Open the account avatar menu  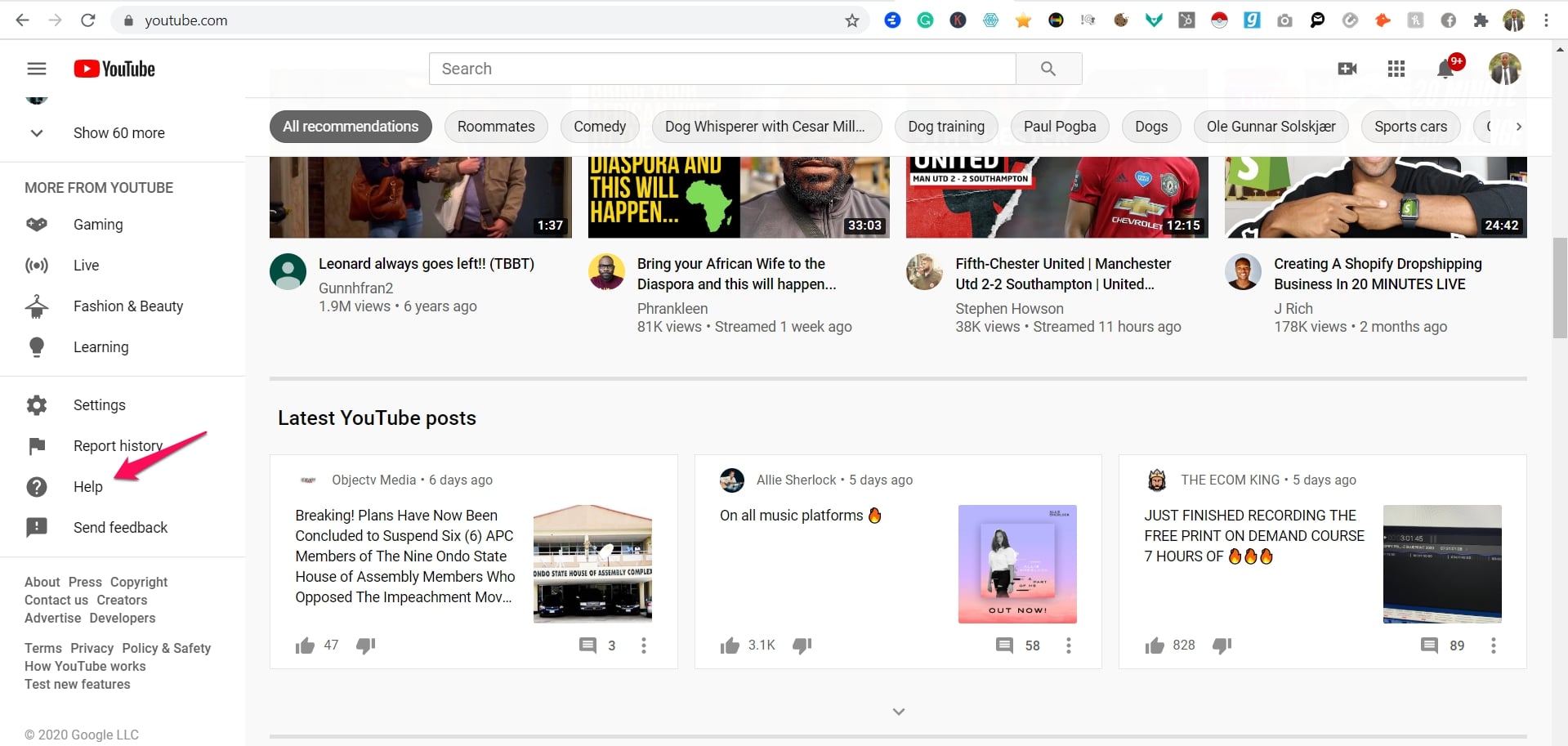click(1504, 69)
